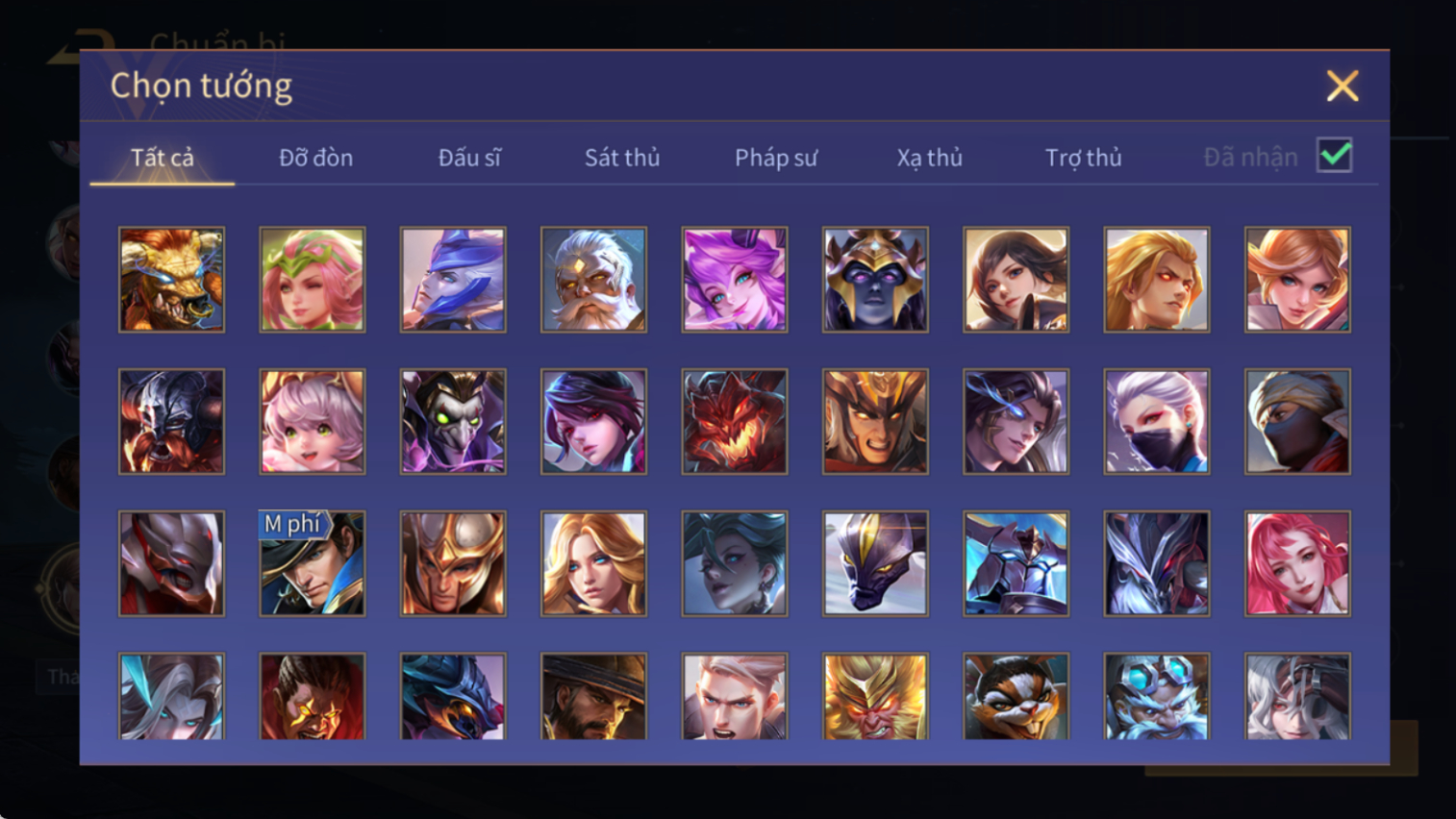Screen dimensions: 1456x819
Task: Open the Sát thủ tab
Action: [x=622, y=158]
